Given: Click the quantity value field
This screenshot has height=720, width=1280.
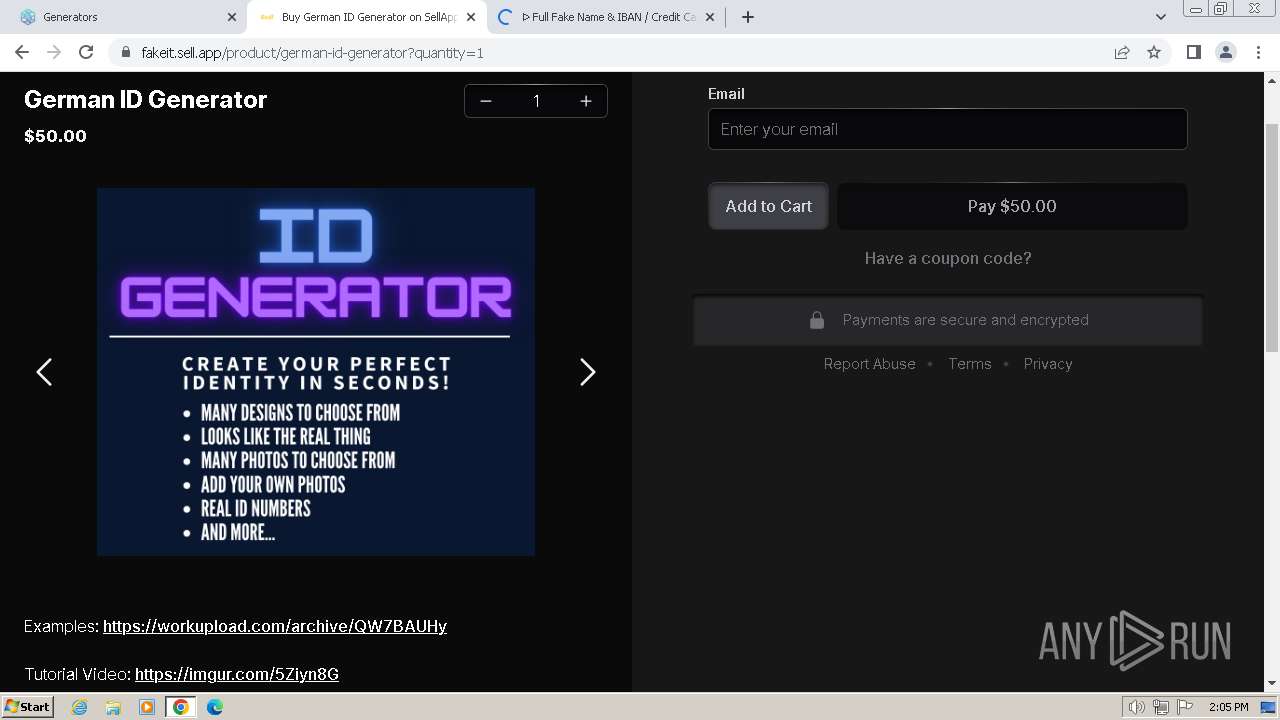Looking at the screenshot, I should [x=536, y=101].
